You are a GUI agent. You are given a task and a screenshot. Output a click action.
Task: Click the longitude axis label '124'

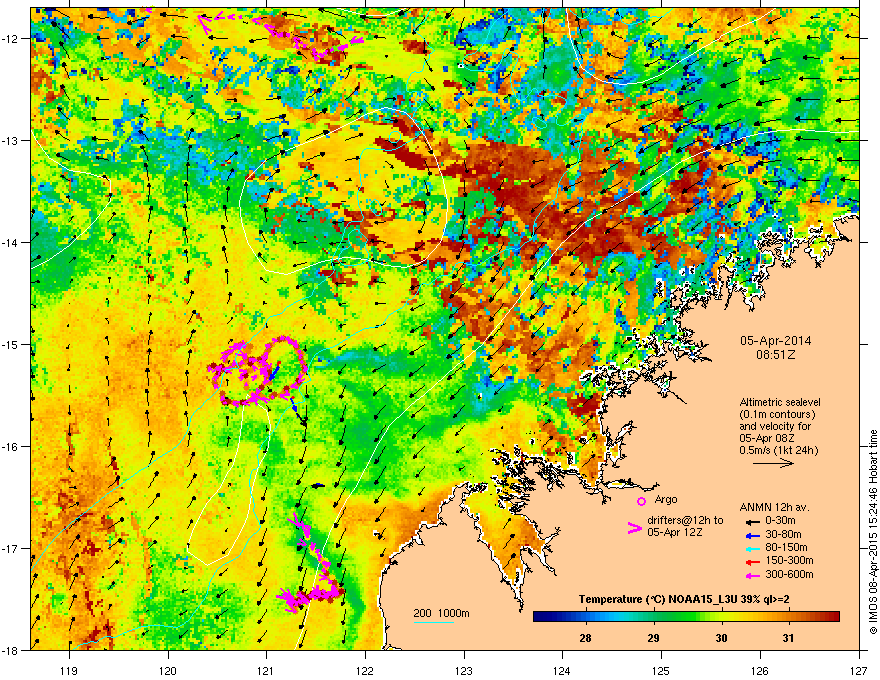click(563, 670)
